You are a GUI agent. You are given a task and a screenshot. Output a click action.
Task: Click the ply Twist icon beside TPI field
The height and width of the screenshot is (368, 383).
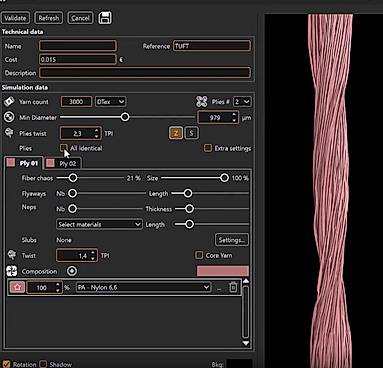pyautogui.click(x=12, y=255)
